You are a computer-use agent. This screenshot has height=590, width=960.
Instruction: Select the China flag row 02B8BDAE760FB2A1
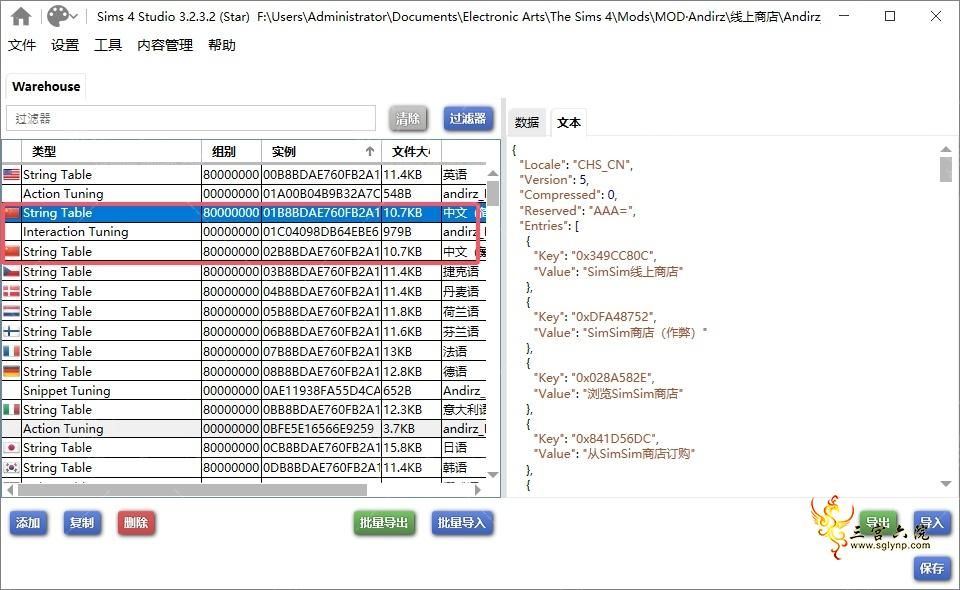pos(245,252)
